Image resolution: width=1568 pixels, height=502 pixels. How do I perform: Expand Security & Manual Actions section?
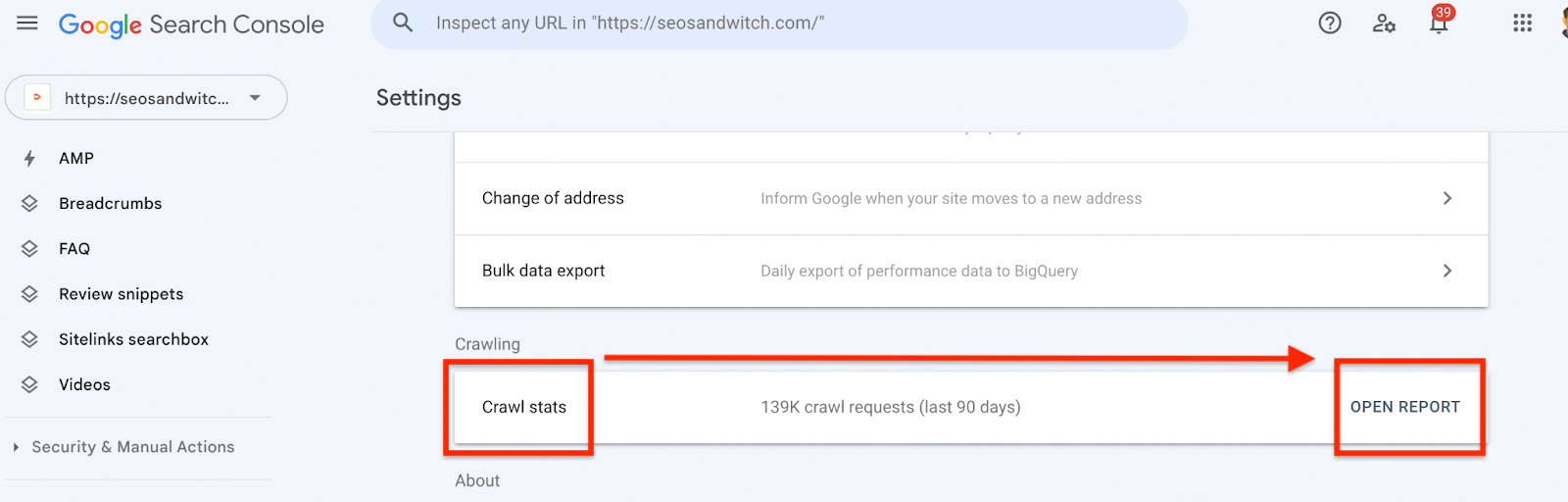(x=133, y=447)
